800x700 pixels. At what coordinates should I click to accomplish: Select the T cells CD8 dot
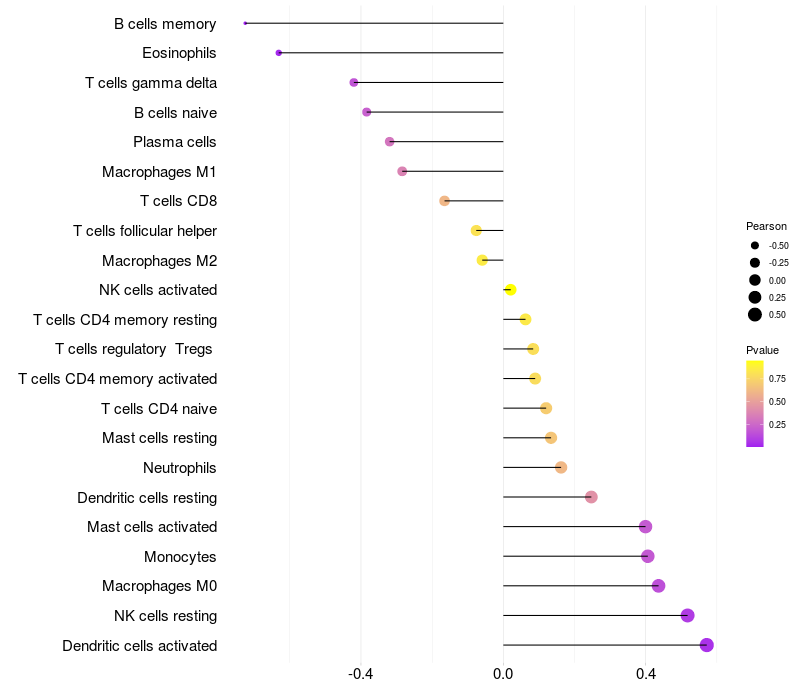[x=445, y=201]
